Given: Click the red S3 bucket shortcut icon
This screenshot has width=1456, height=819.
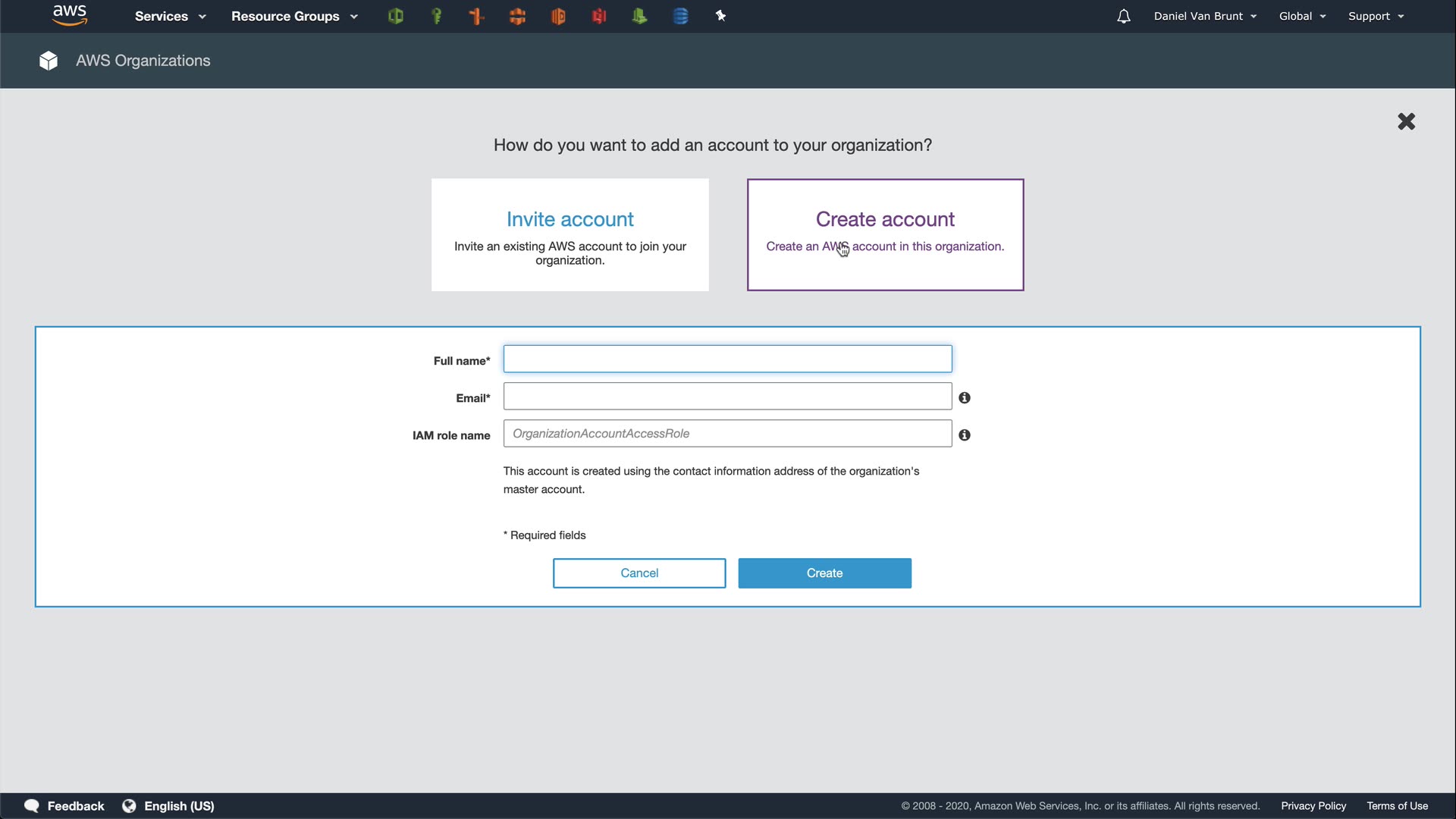Looking at the screenshot, I should click(x=599, y=16).
